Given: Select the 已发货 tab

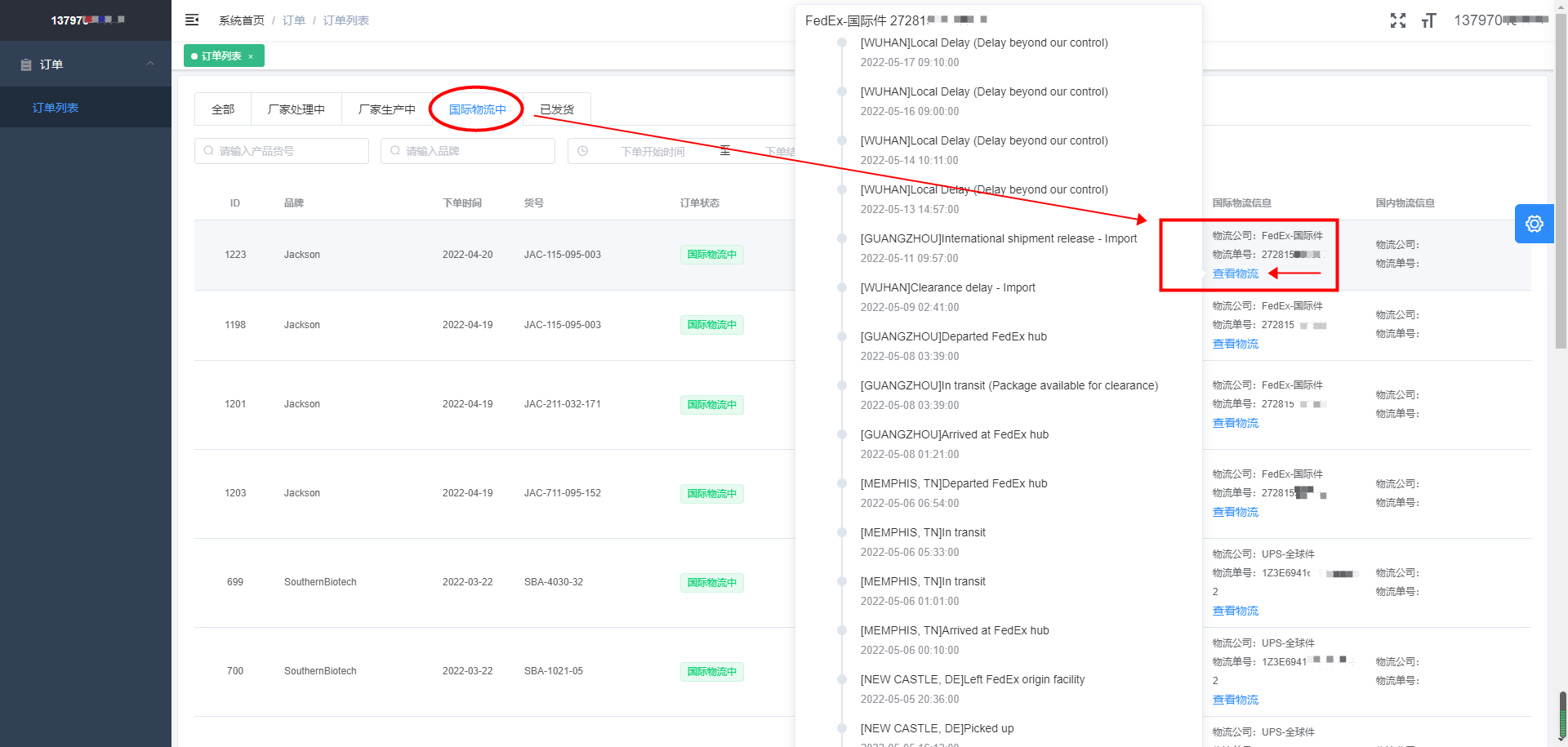Looking at the screenshot, I should tap(556, 109).
